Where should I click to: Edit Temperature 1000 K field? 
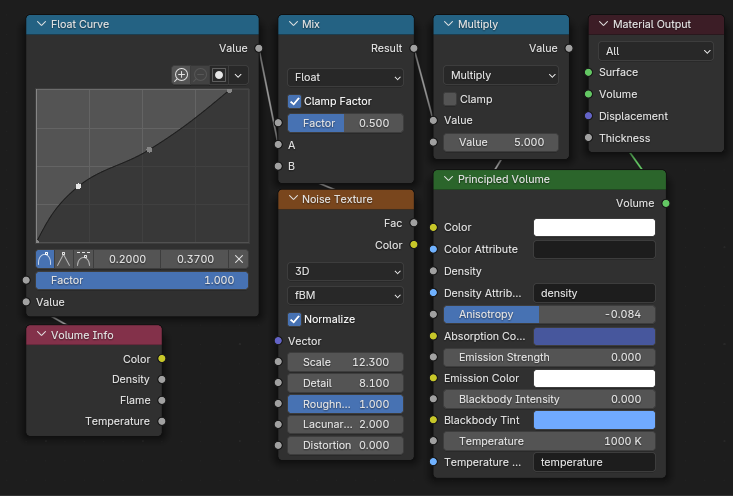(549, 441)
